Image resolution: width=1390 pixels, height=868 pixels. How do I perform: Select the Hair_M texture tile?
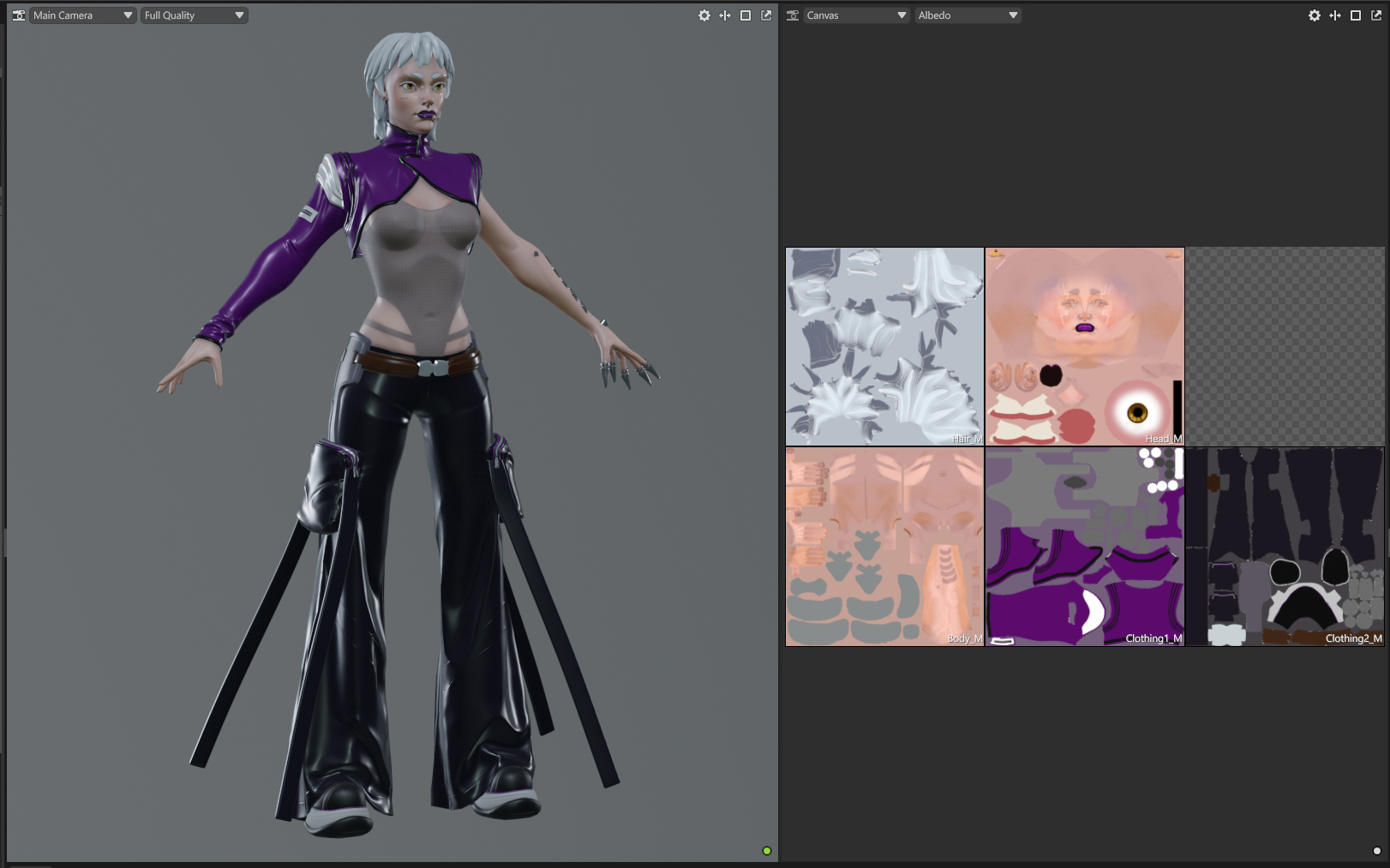click(884, 346)
